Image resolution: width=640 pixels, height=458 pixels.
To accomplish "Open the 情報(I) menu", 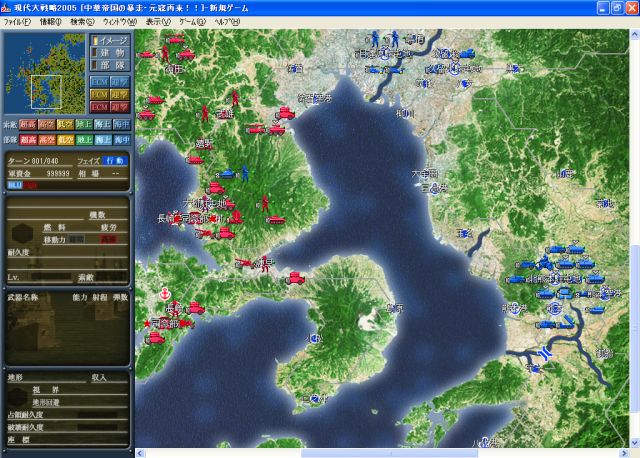I will pos(51,22).
